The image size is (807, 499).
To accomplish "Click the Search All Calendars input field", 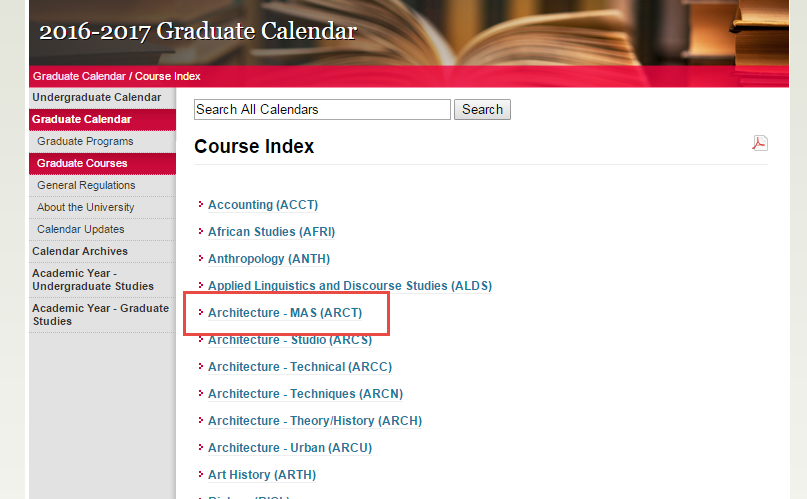I will point(322,110).
